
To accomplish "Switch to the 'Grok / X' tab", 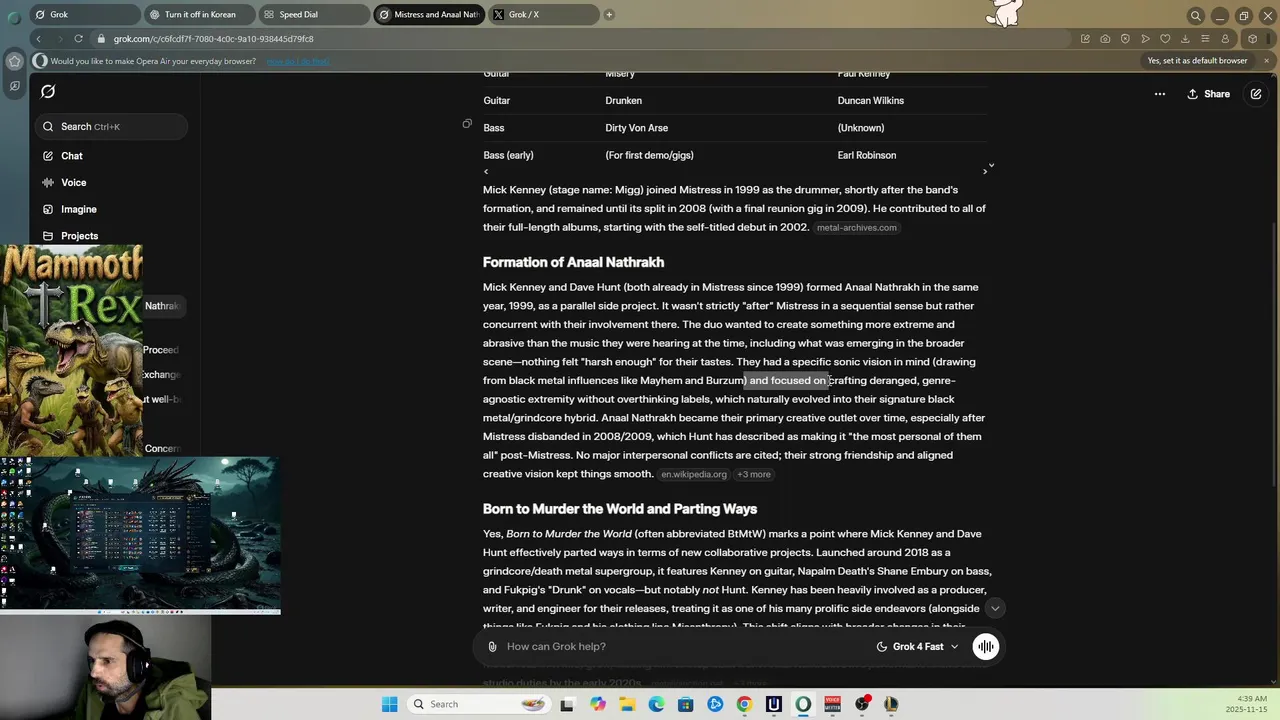I will pos(543,15).
